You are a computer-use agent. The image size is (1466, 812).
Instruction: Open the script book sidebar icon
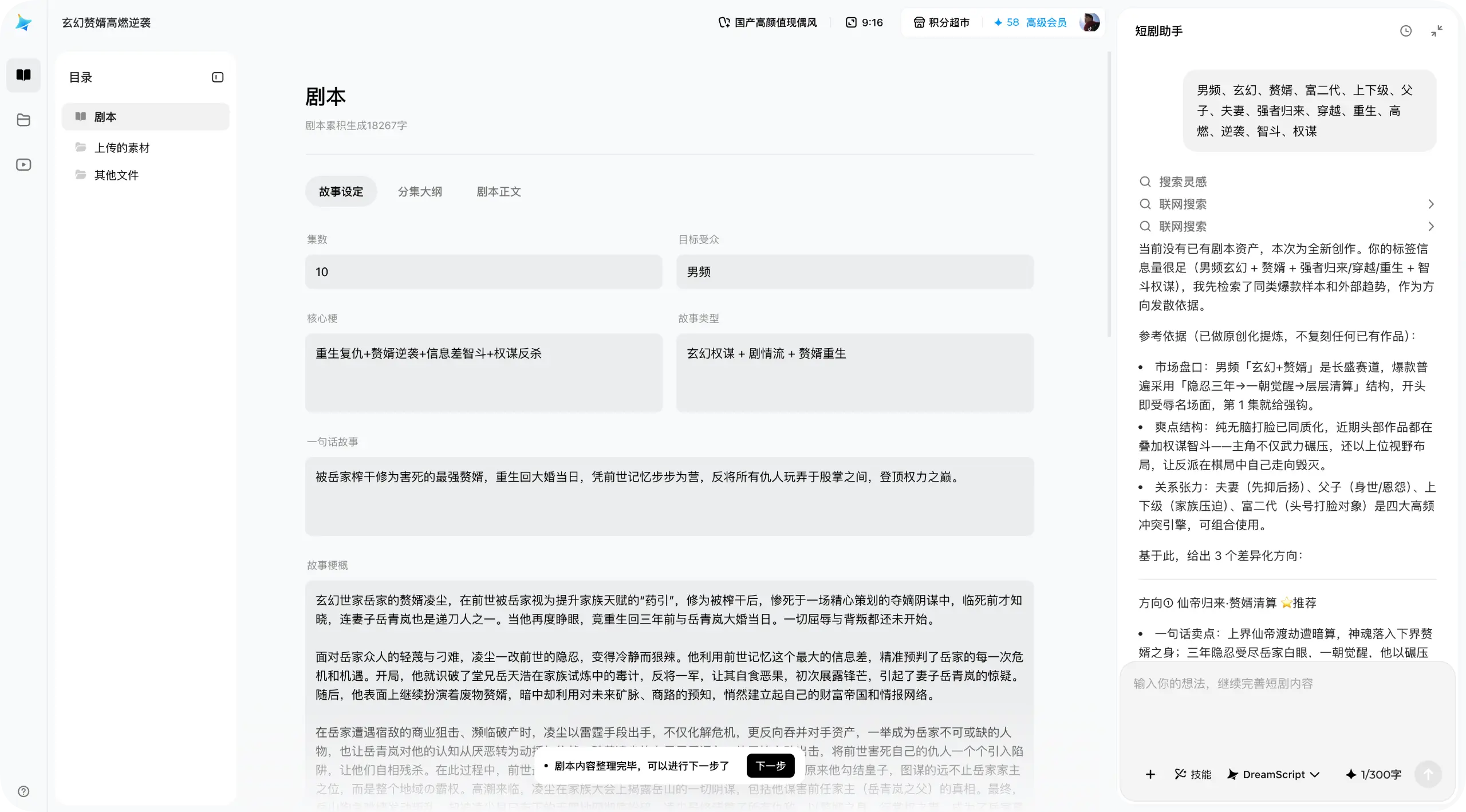click(23, 74)
